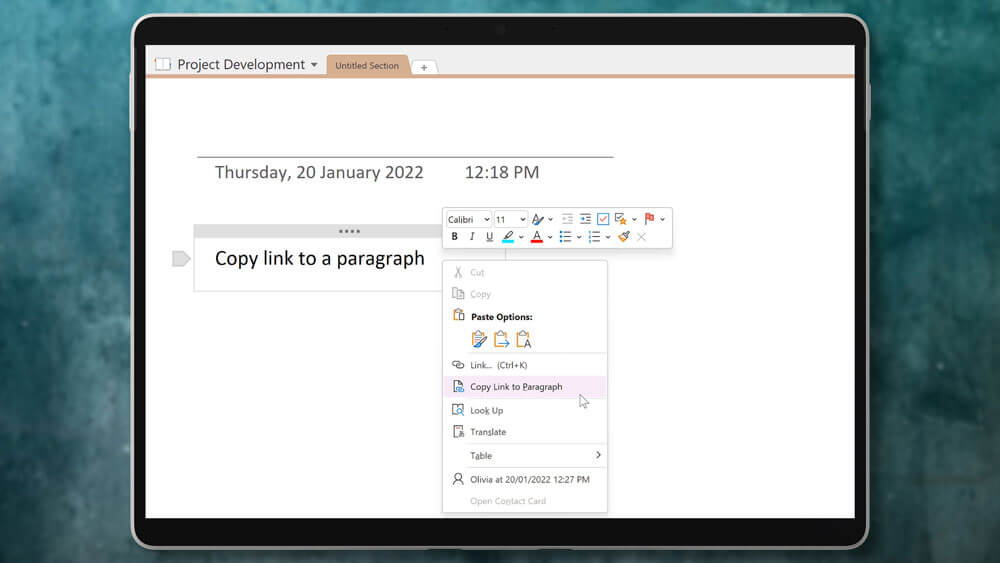Toggle bold formatting in mini toolbar
Viewport: 1000px width, 563px height.
pyautogui.click(x=454, y=237)
